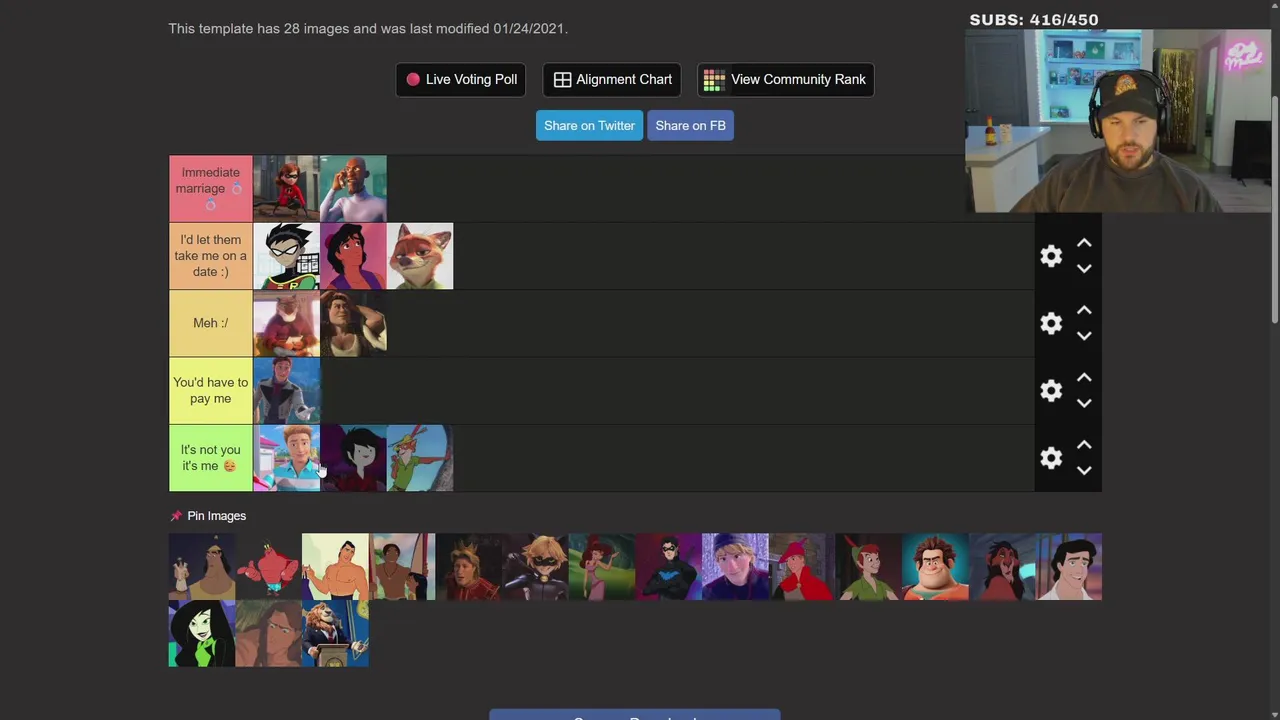The width and height of the screenshot is (1280, 720).
Task: Select the red-hatted caped prince image
Action: coord(802,567)
